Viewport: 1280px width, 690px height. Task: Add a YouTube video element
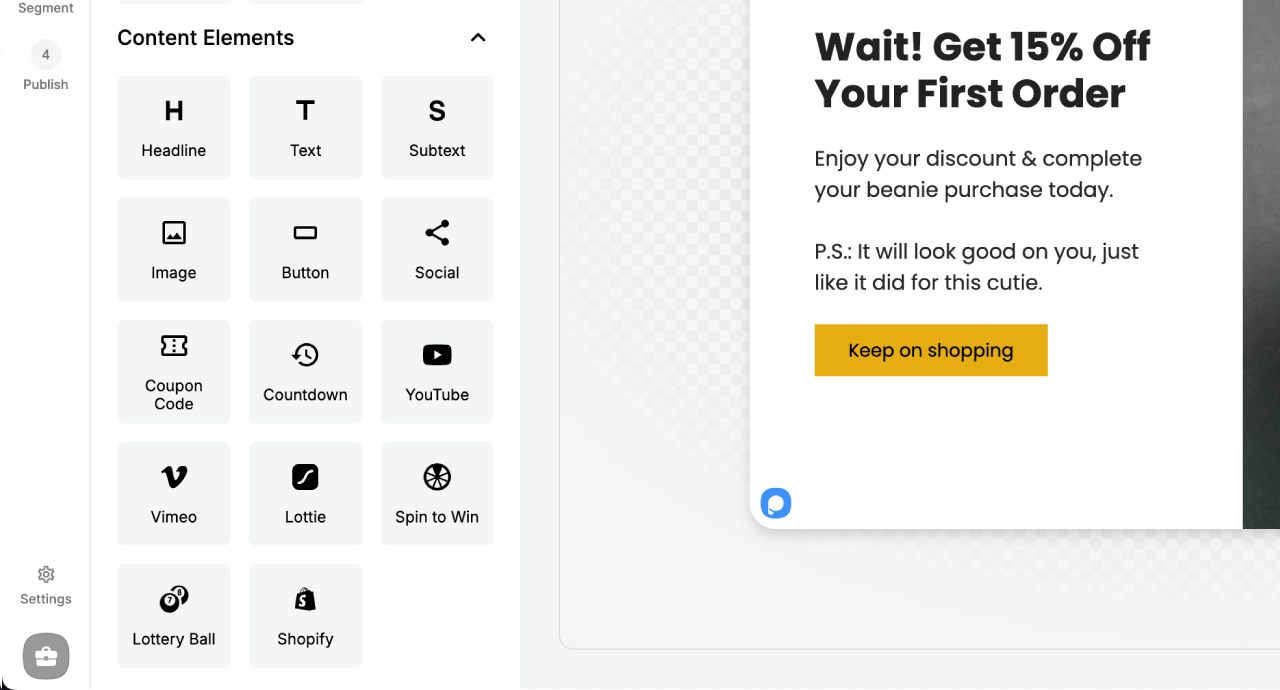[437, 372]
